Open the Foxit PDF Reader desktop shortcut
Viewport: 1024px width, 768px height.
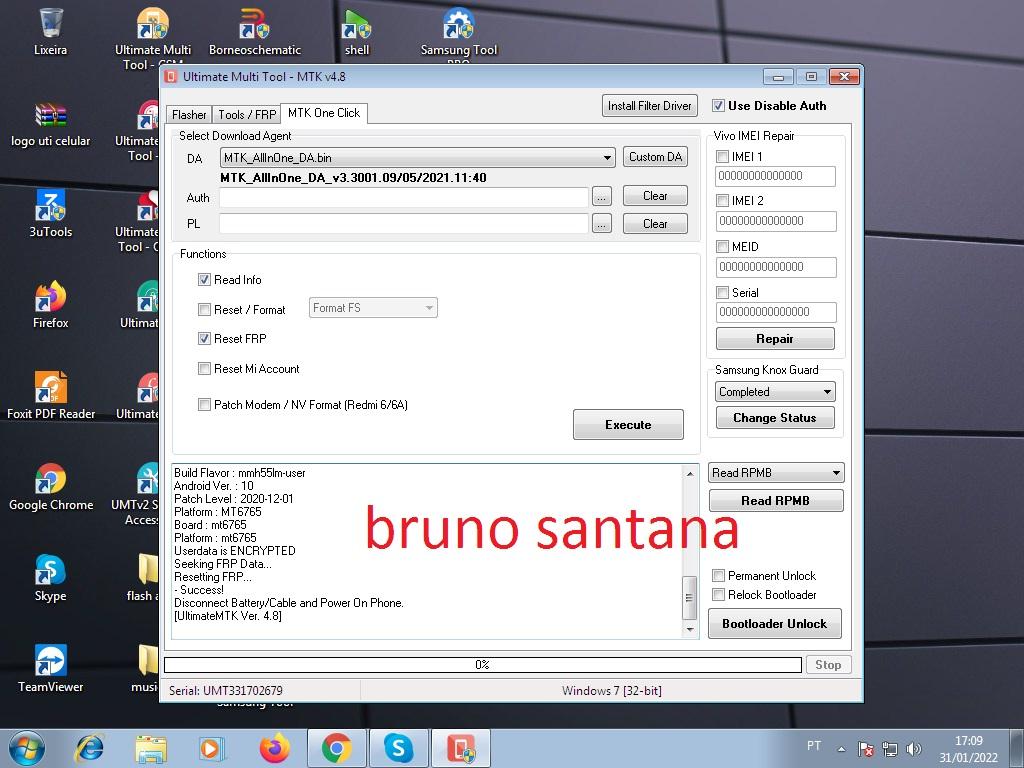click(50, 395)
